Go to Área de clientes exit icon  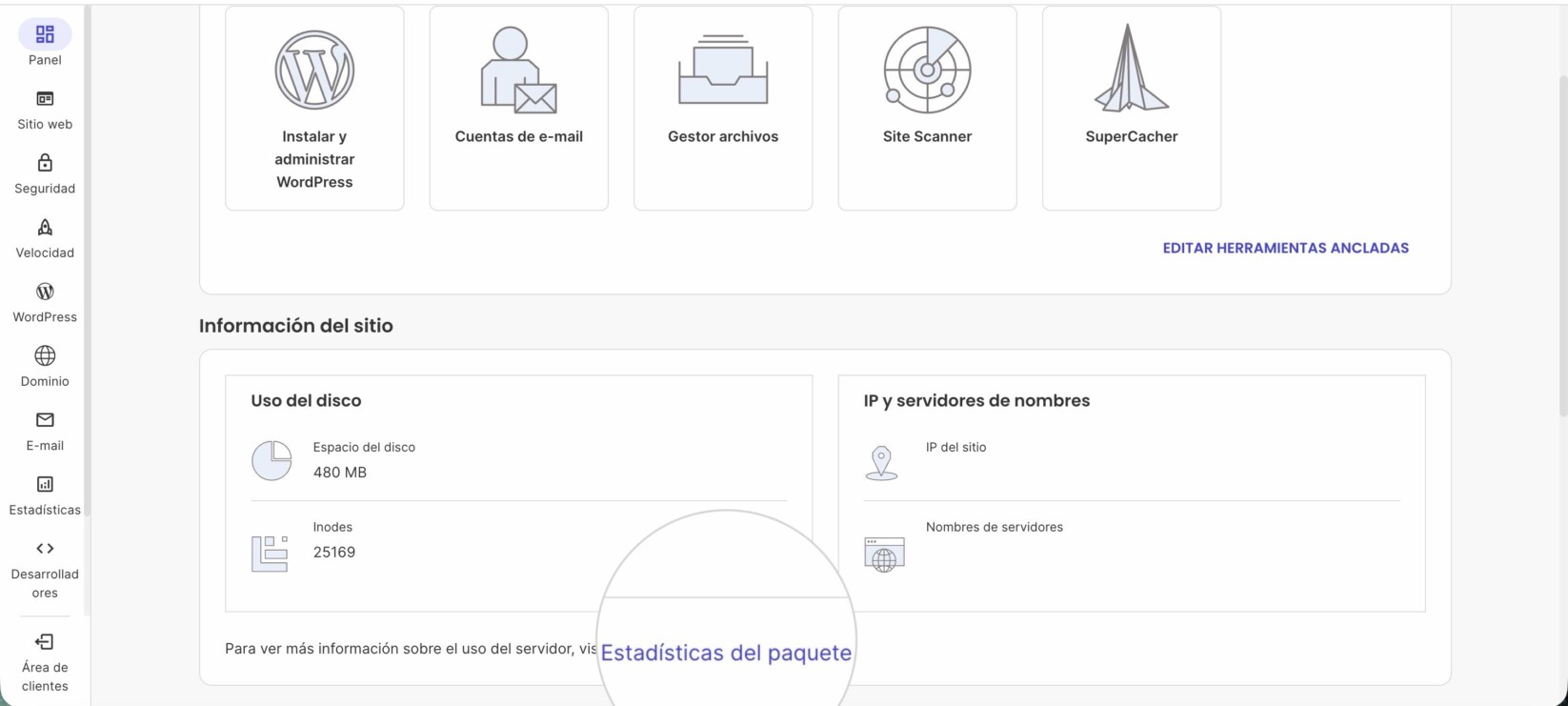coord(45,641)
